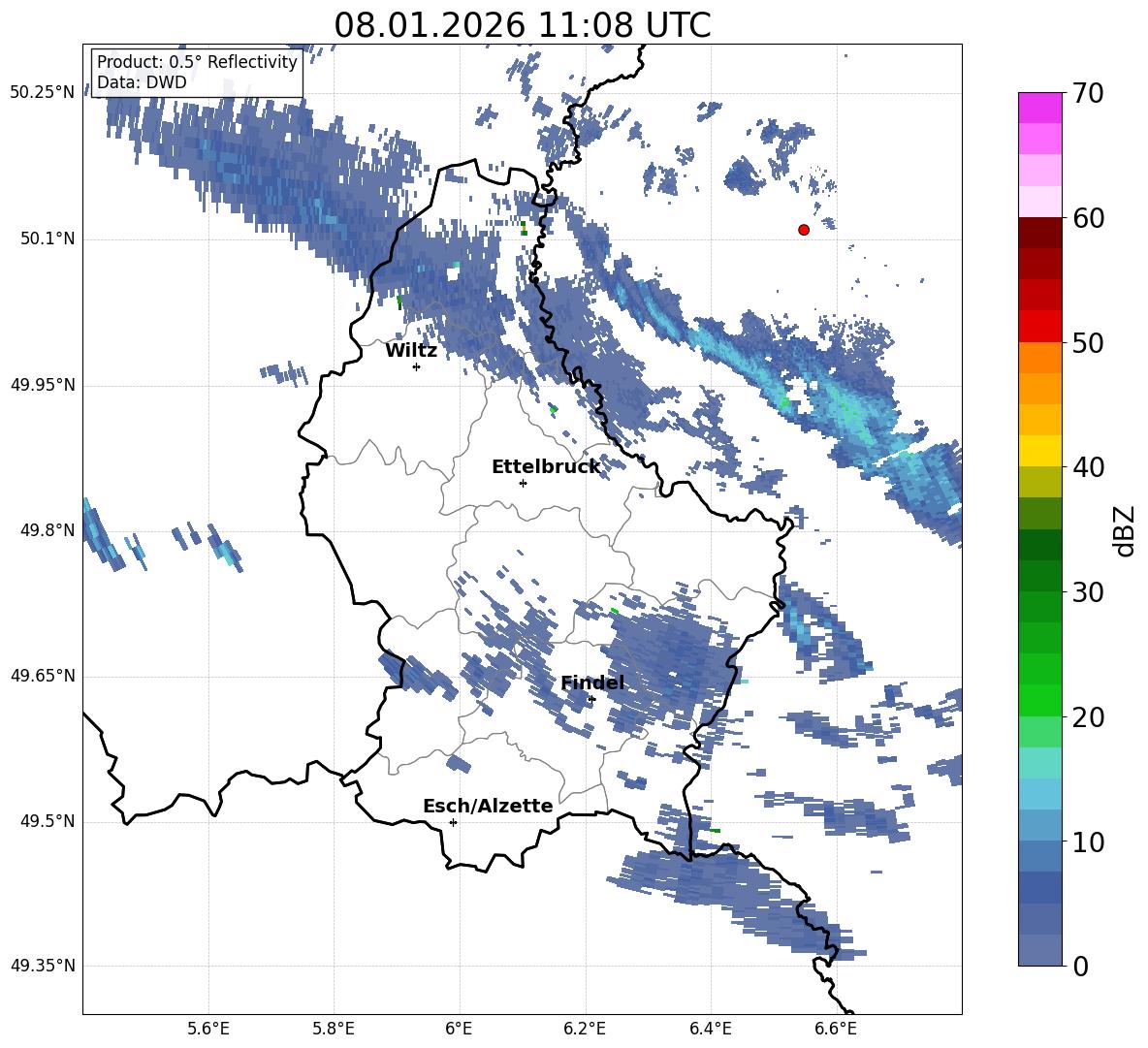This screenshot has width=1148, height=1048.
Task: Click the 49.8°N latitude label
Action: [x=47, y=529]
